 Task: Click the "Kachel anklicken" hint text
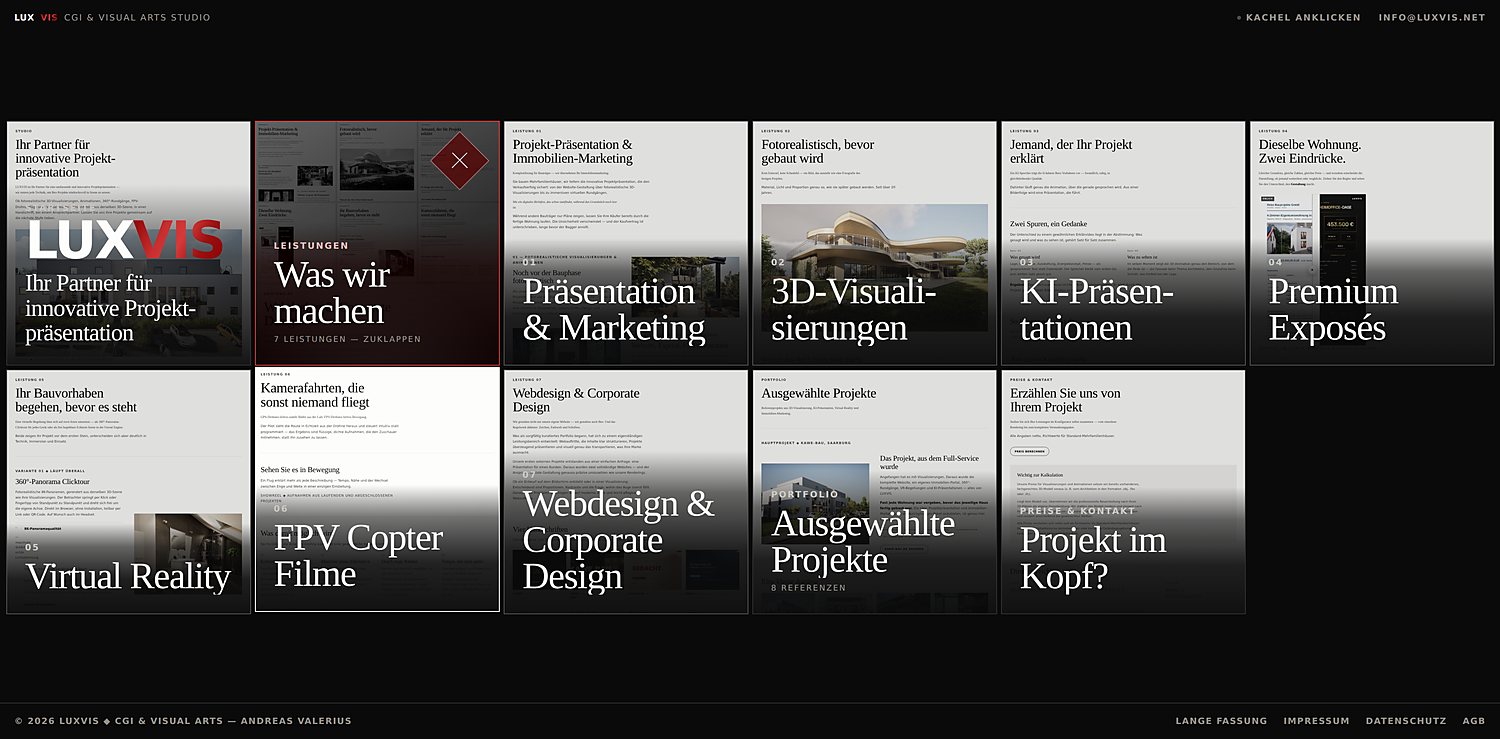tap(1303, 18)
